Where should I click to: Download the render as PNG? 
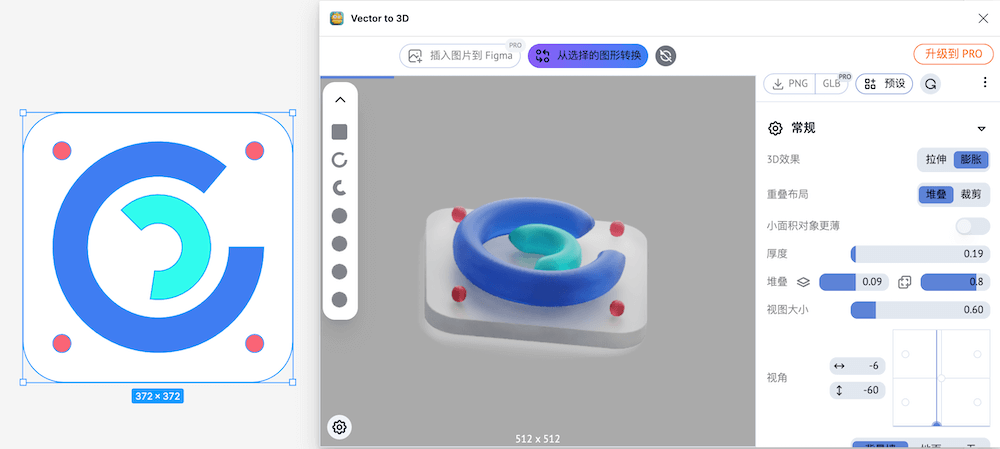tap(790, 84)
